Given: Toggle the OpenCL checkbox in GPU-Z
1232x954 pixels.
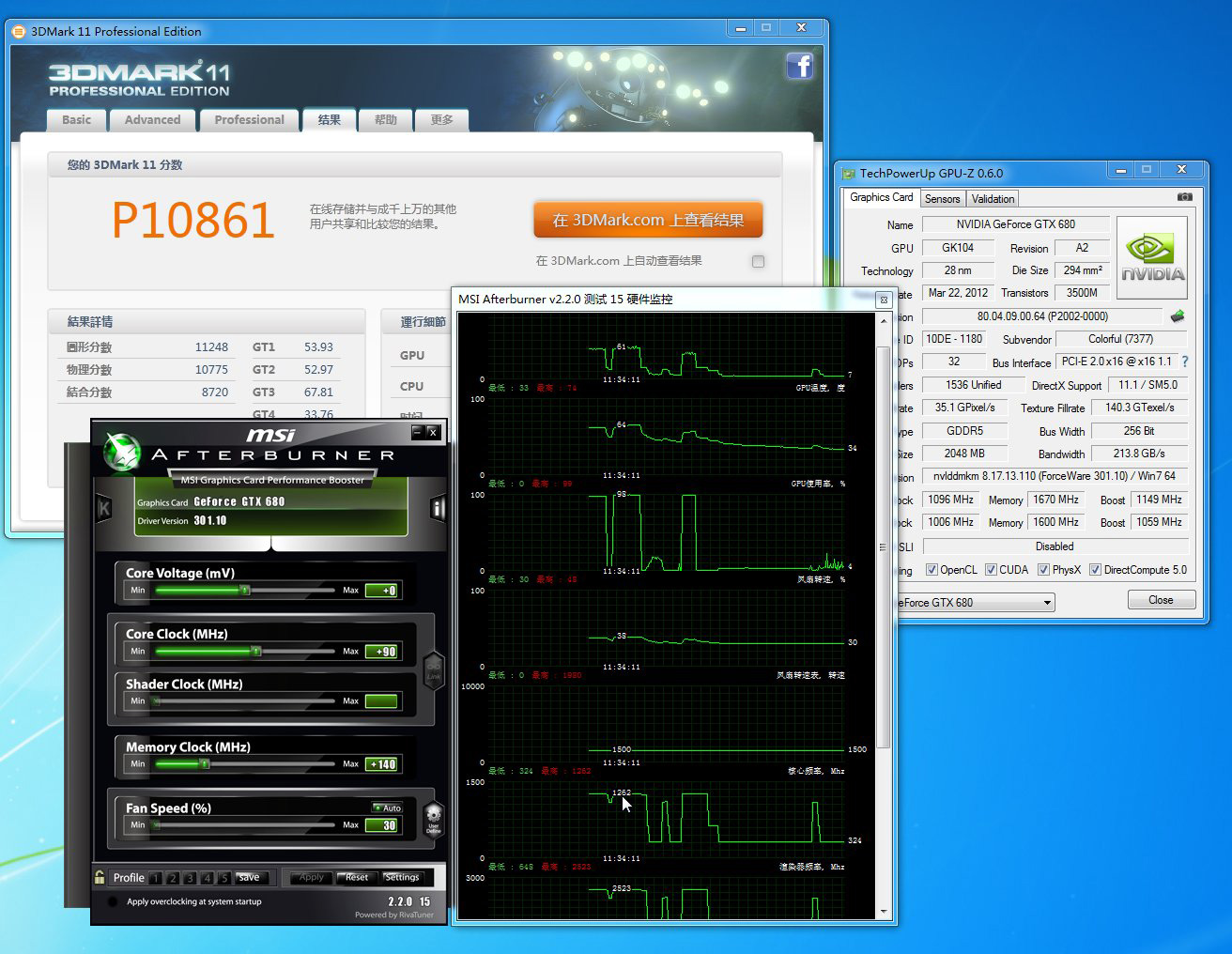Looking at the screenshot, I should point(932,570).
